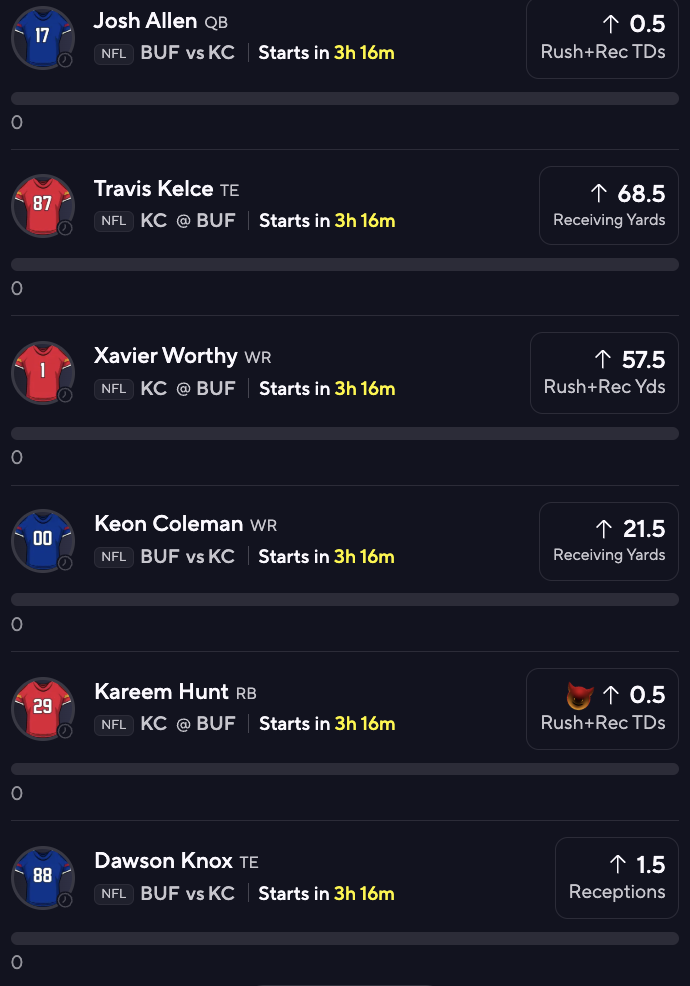Click the start time in Keon Coleman's row

point(326,557)
